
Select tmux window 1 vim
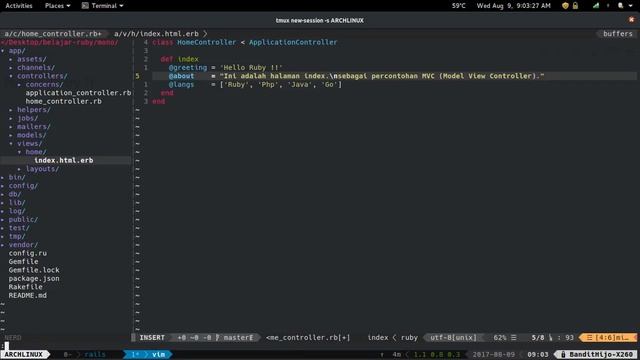[x=148, y=354]
